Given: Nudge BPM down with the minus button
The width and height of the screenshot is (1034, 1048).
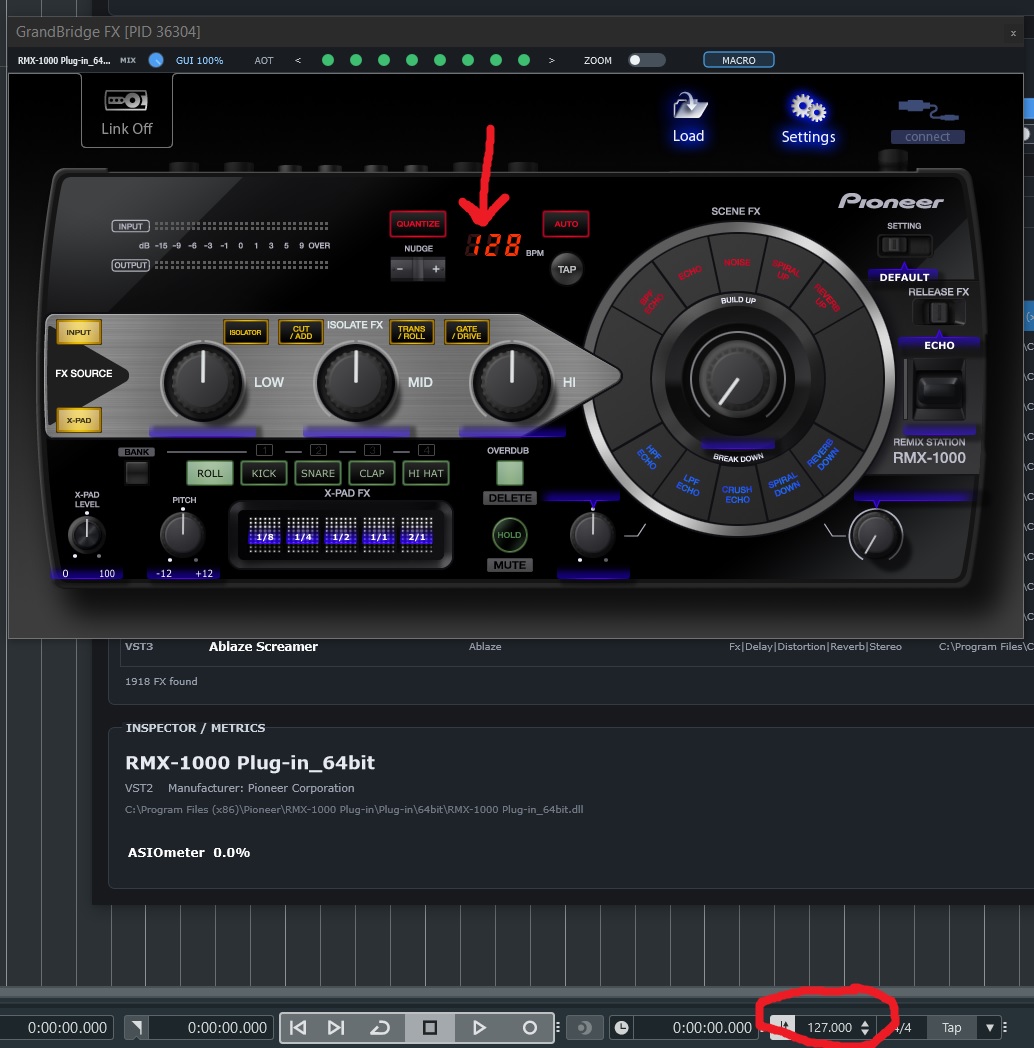Looking at the screenshot, I should pos(400,269).
